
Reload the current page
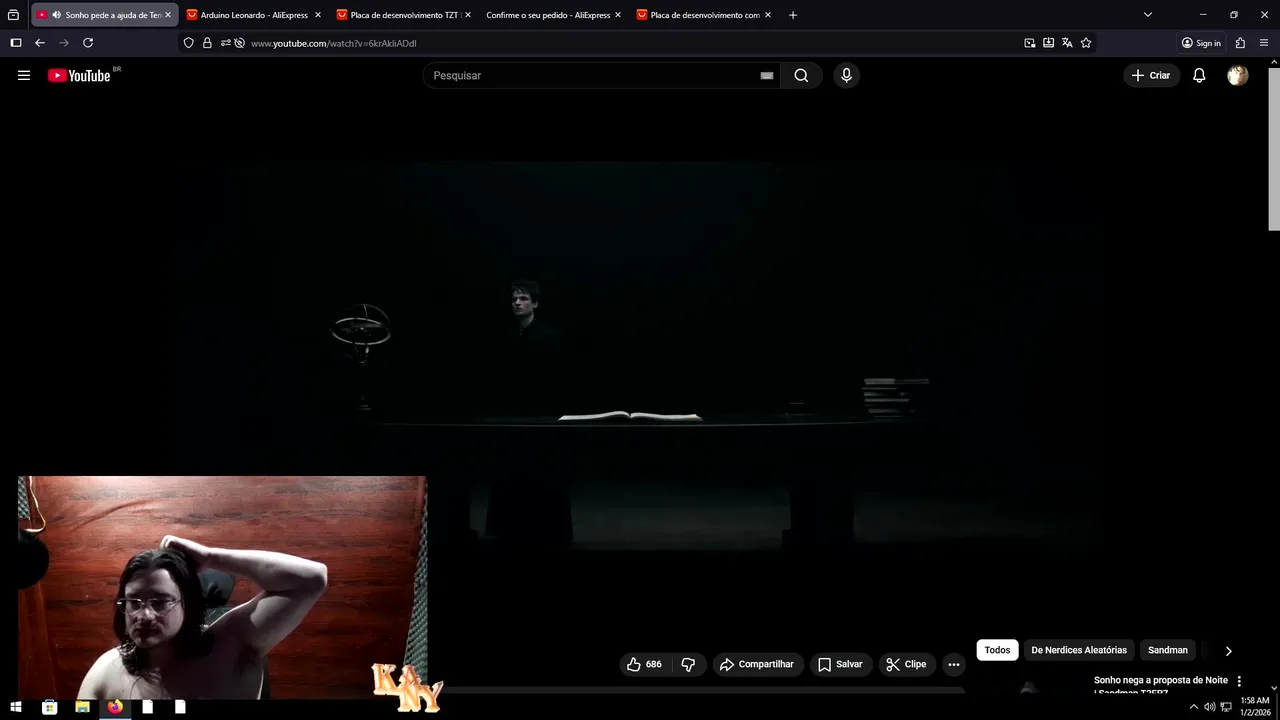pyautogui.click(x=88, y=43)
